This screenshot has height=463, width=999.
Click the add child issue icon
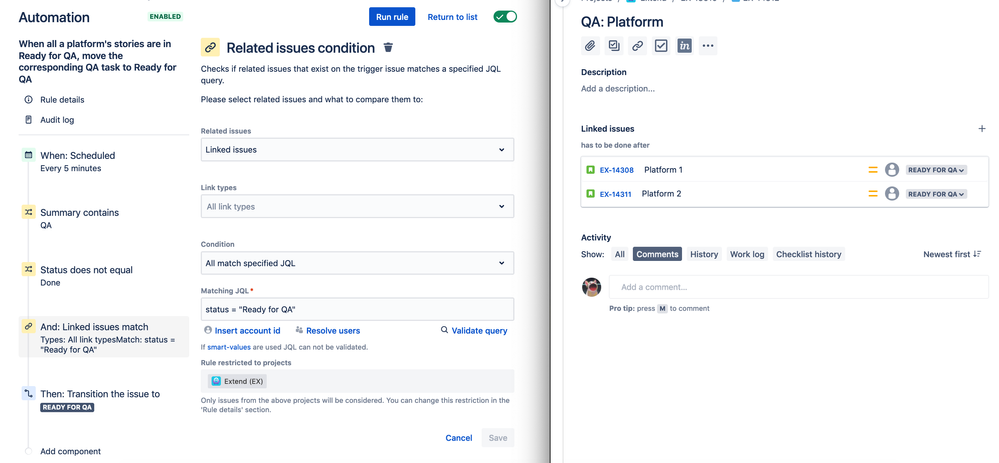(614, 46)
